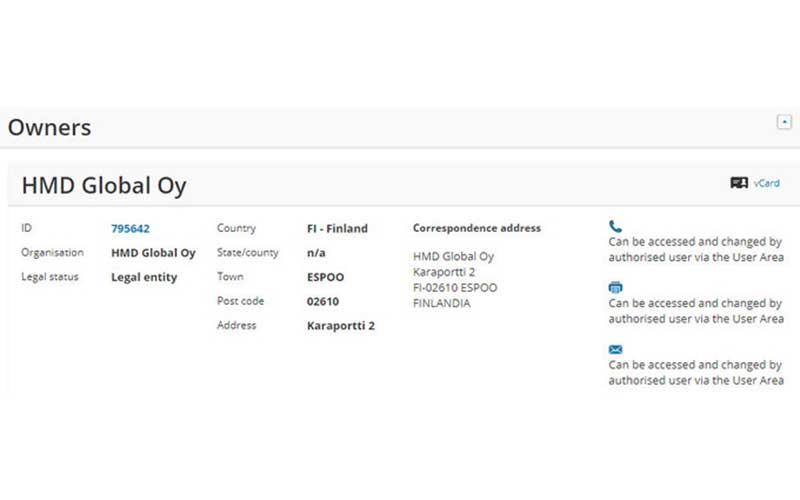Click the access note under the phone icon
The image size is (800, 500).
(x=696, y=250)
